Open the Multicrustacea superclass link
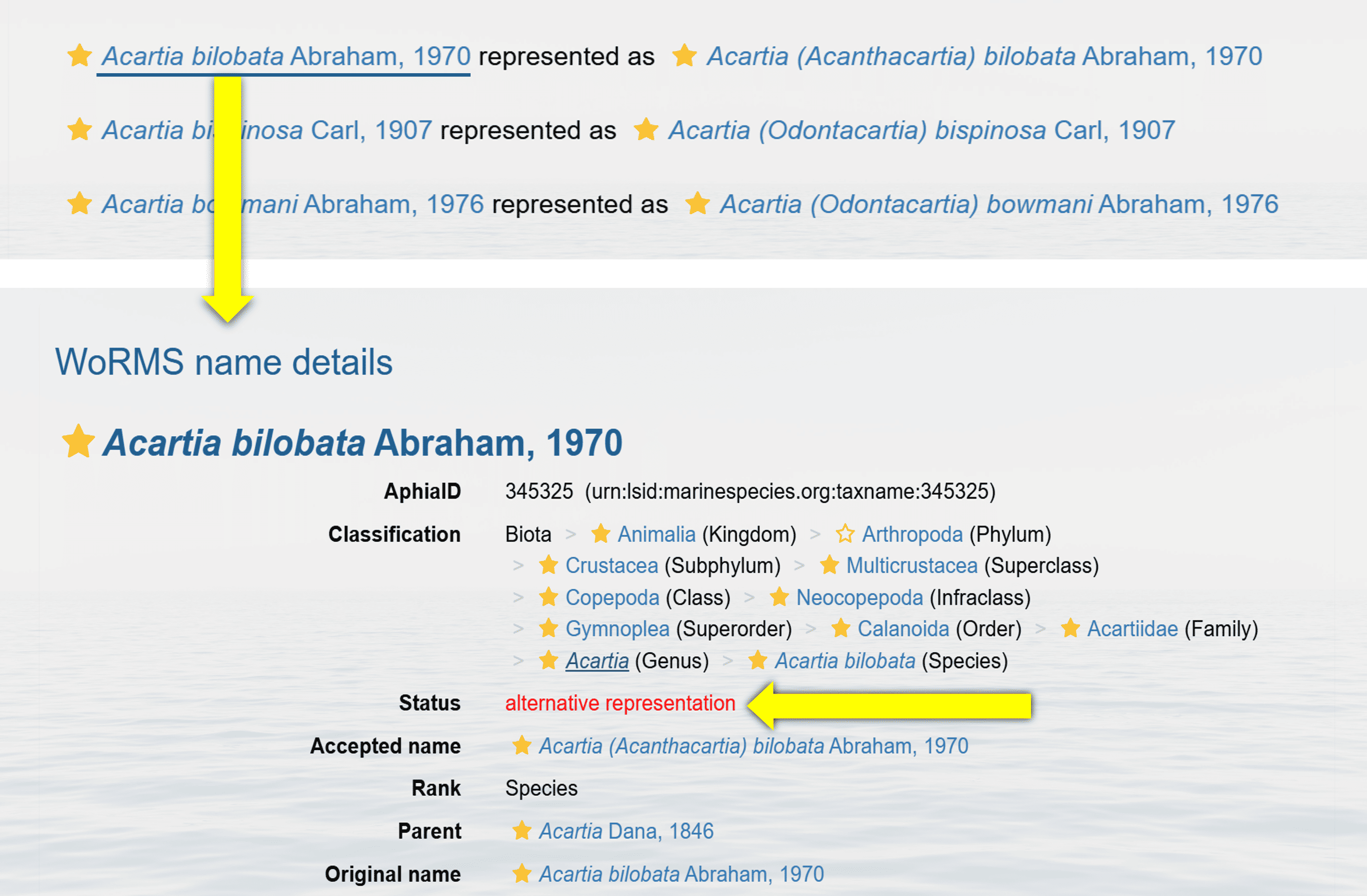 pyautogui.click(x=912, y=565)
